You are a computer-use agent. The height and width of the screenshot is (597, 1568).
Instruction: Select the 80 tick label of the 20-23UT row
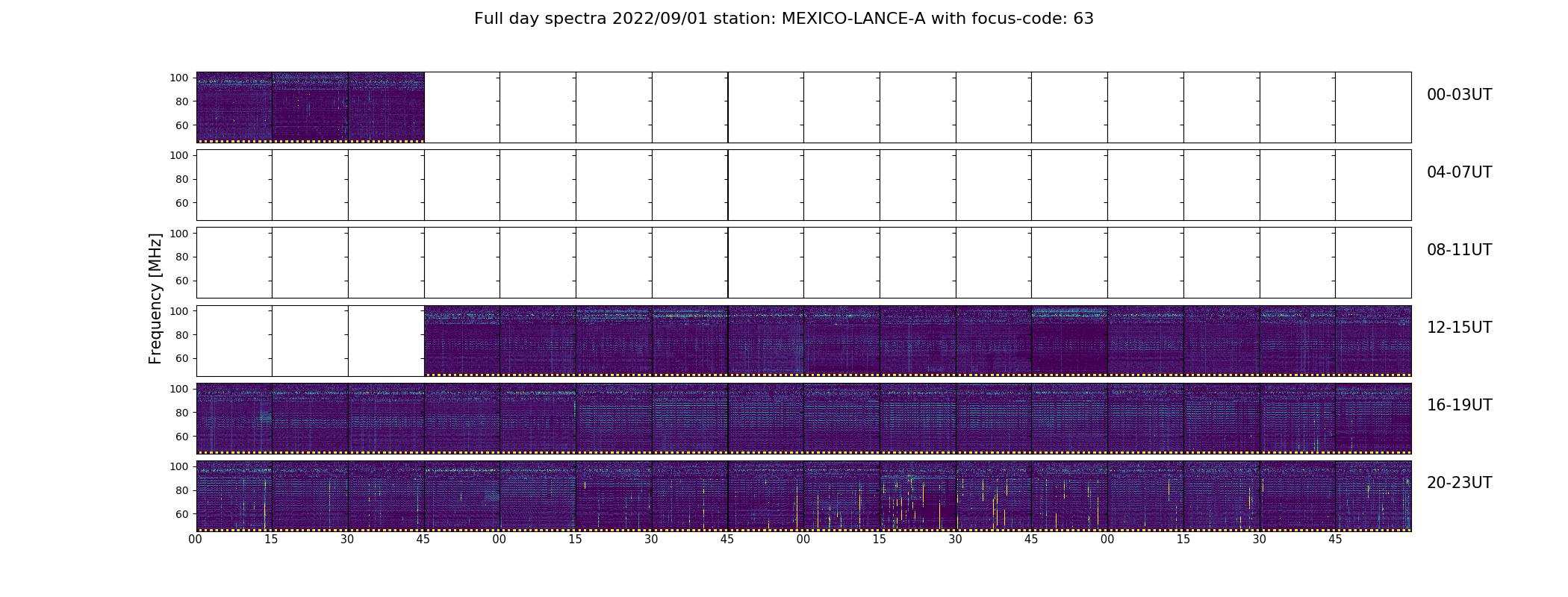point(182,490)
